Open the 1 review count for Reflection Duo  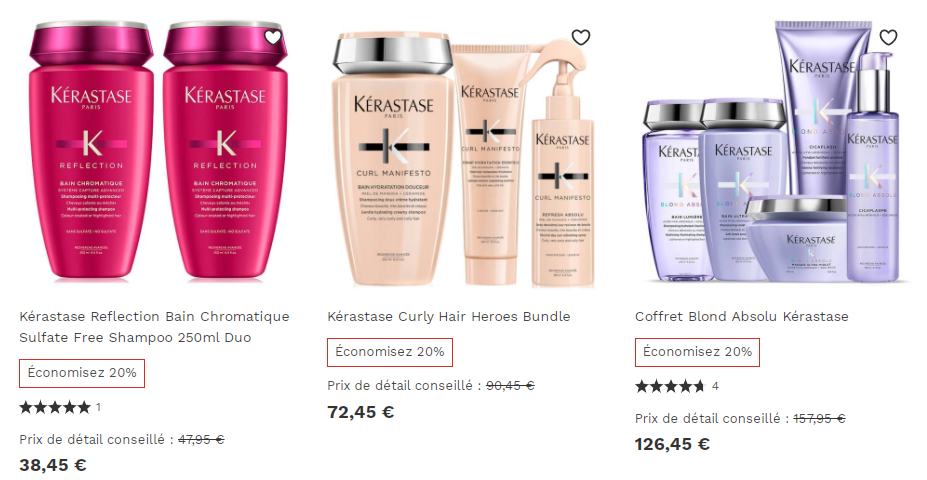[98, 407]
